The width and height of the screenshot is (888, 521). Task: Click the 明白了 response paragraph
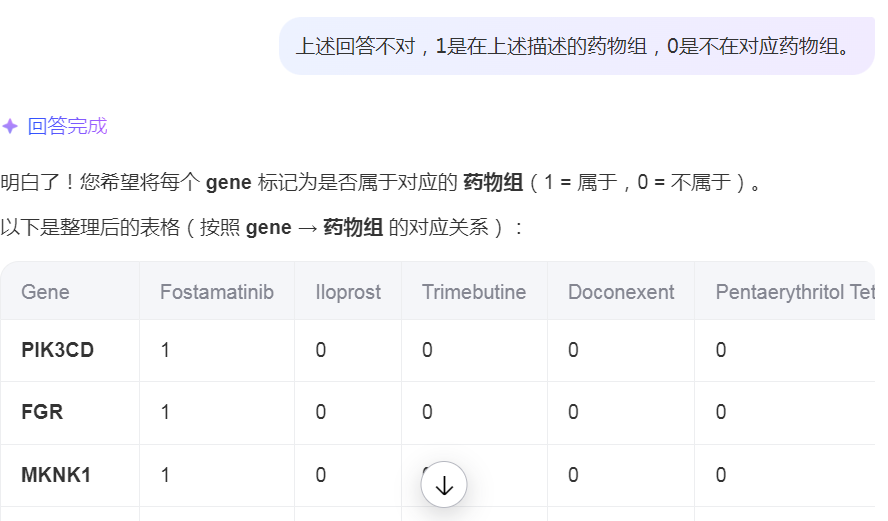tap(380, 183)
